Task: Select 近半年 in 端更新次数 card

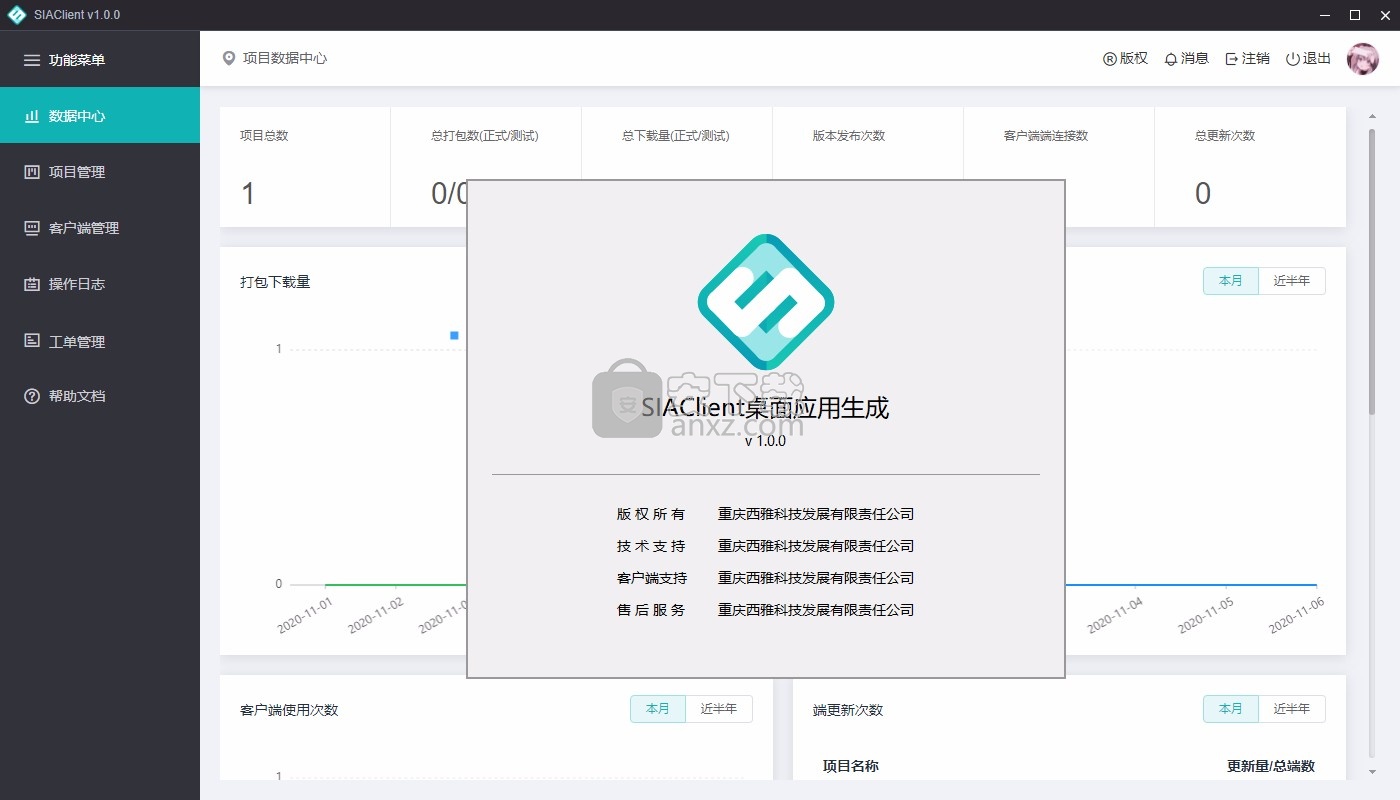Action: pyautogui.click(x=1292, y=709)
